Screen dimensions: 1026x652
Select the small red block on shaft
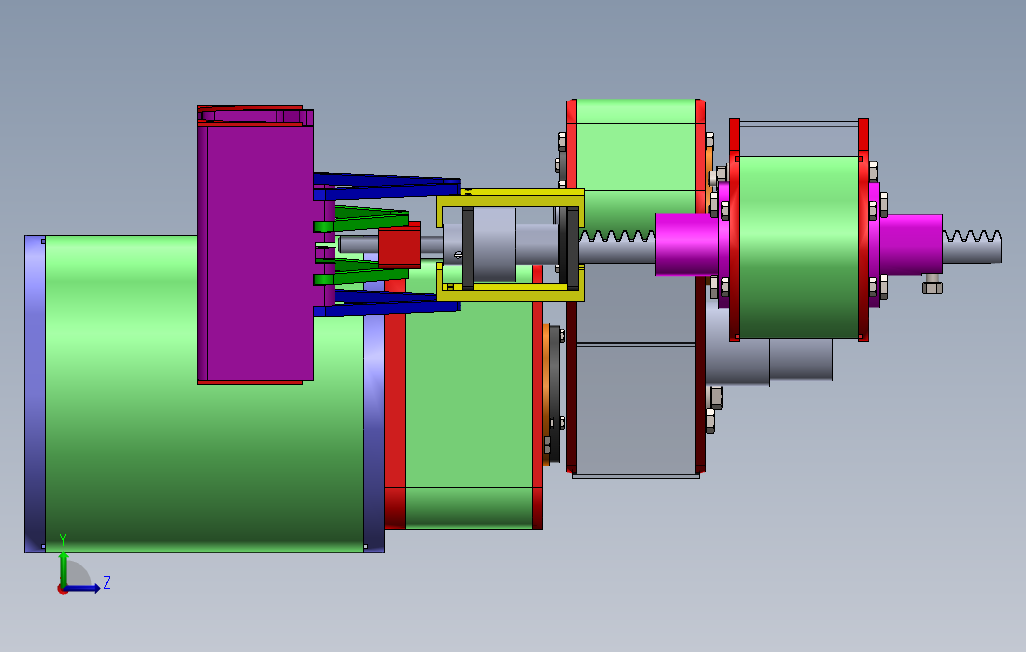(x=399, y=245)
